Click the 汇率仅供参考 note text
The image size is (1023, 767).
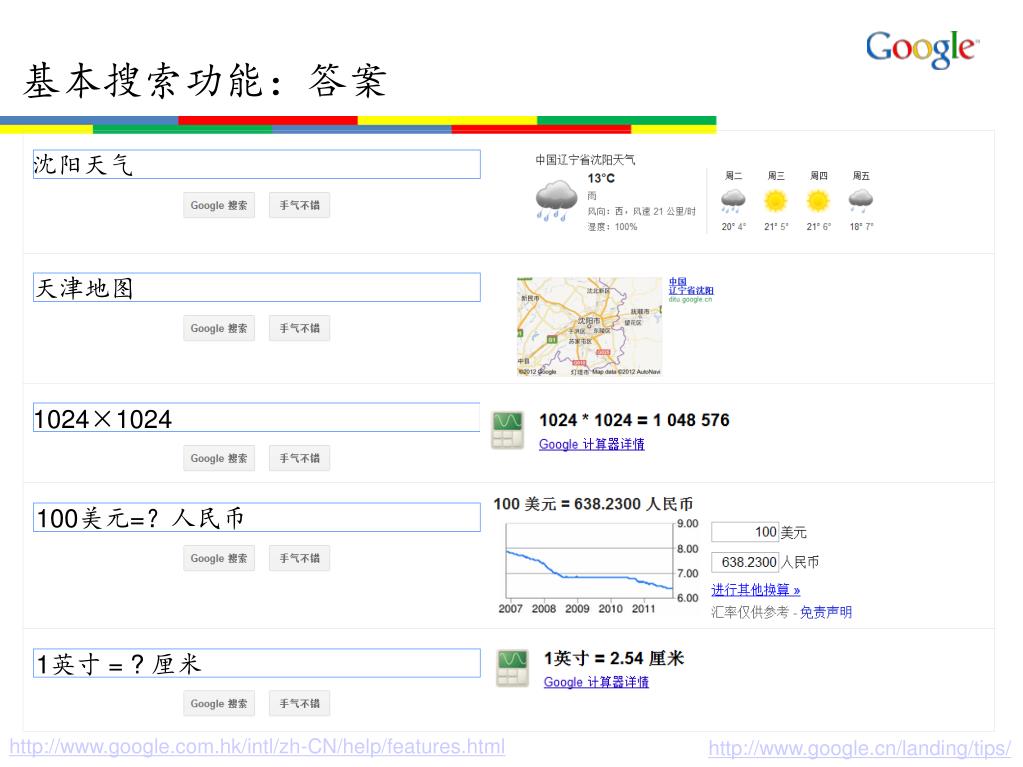750,612
